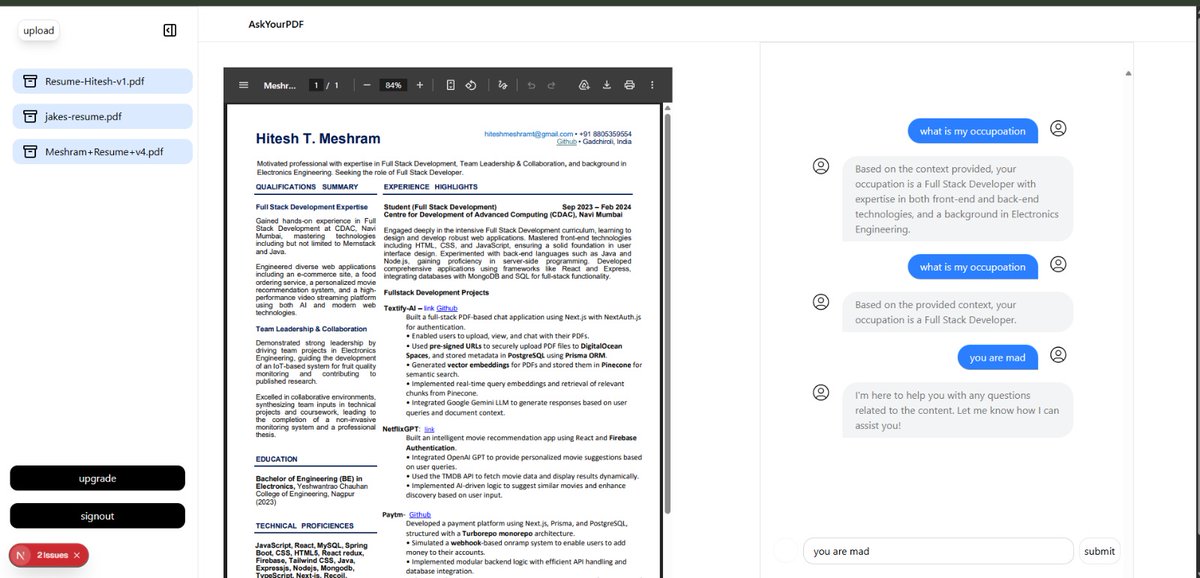Open PDF viewer more actions menu

point(652,85)
